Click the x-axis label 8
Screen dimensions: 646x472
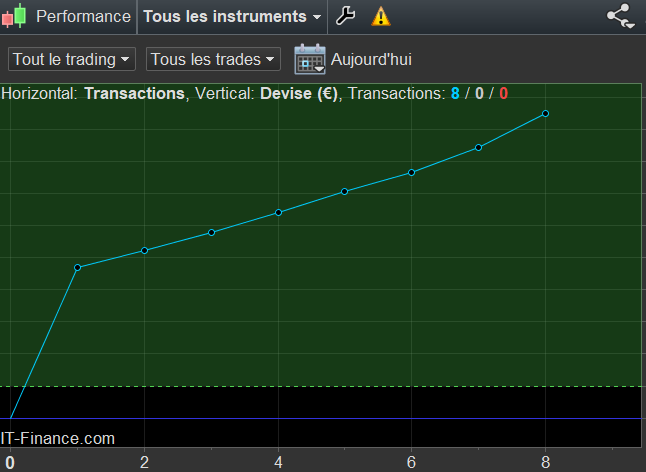click(x=545, y=463)
